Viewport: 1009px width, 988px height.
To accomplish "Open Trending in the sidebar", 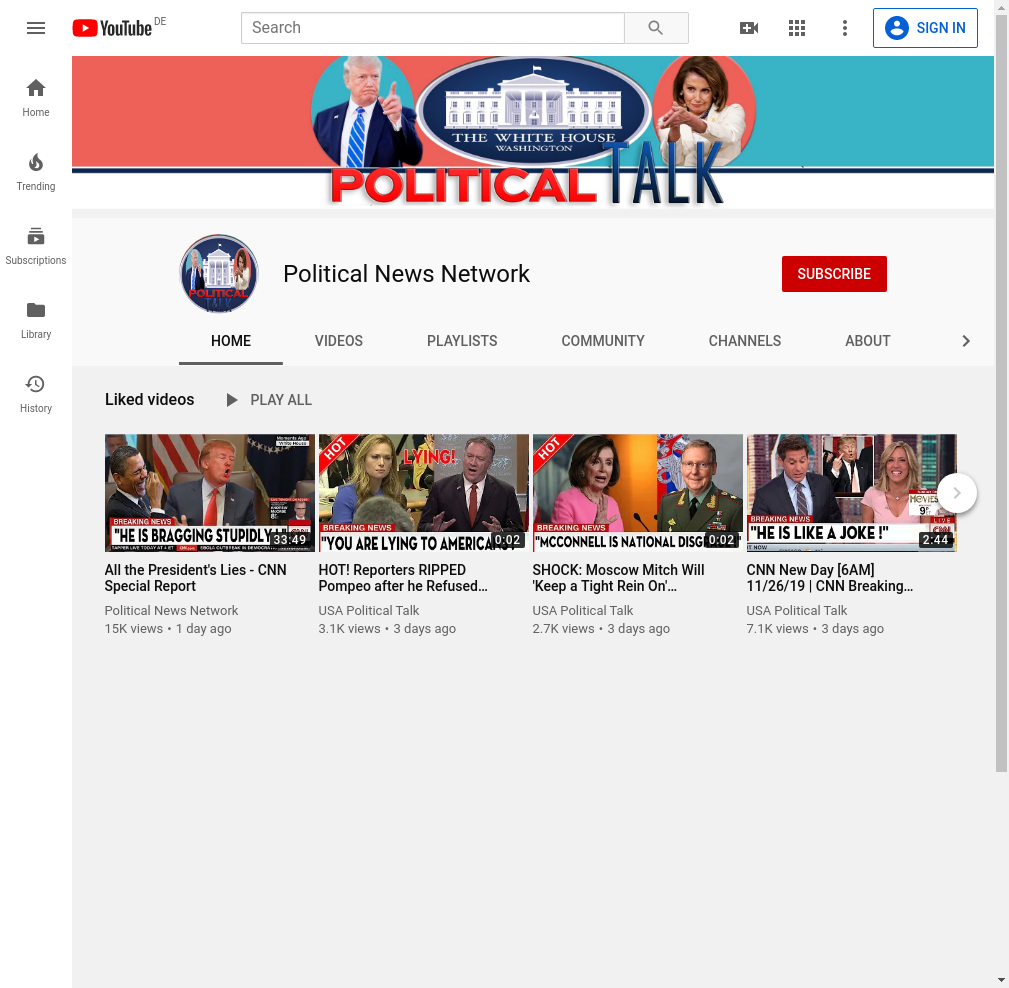I will [36, 172].
